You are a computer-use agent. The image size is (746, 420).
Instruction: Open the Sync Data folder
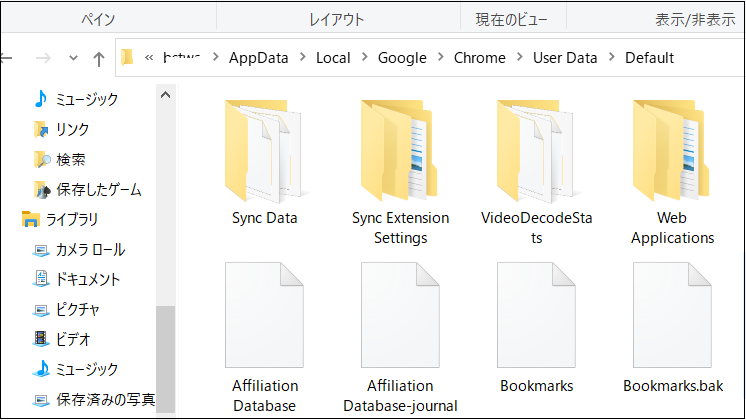[x=264, y=151]
